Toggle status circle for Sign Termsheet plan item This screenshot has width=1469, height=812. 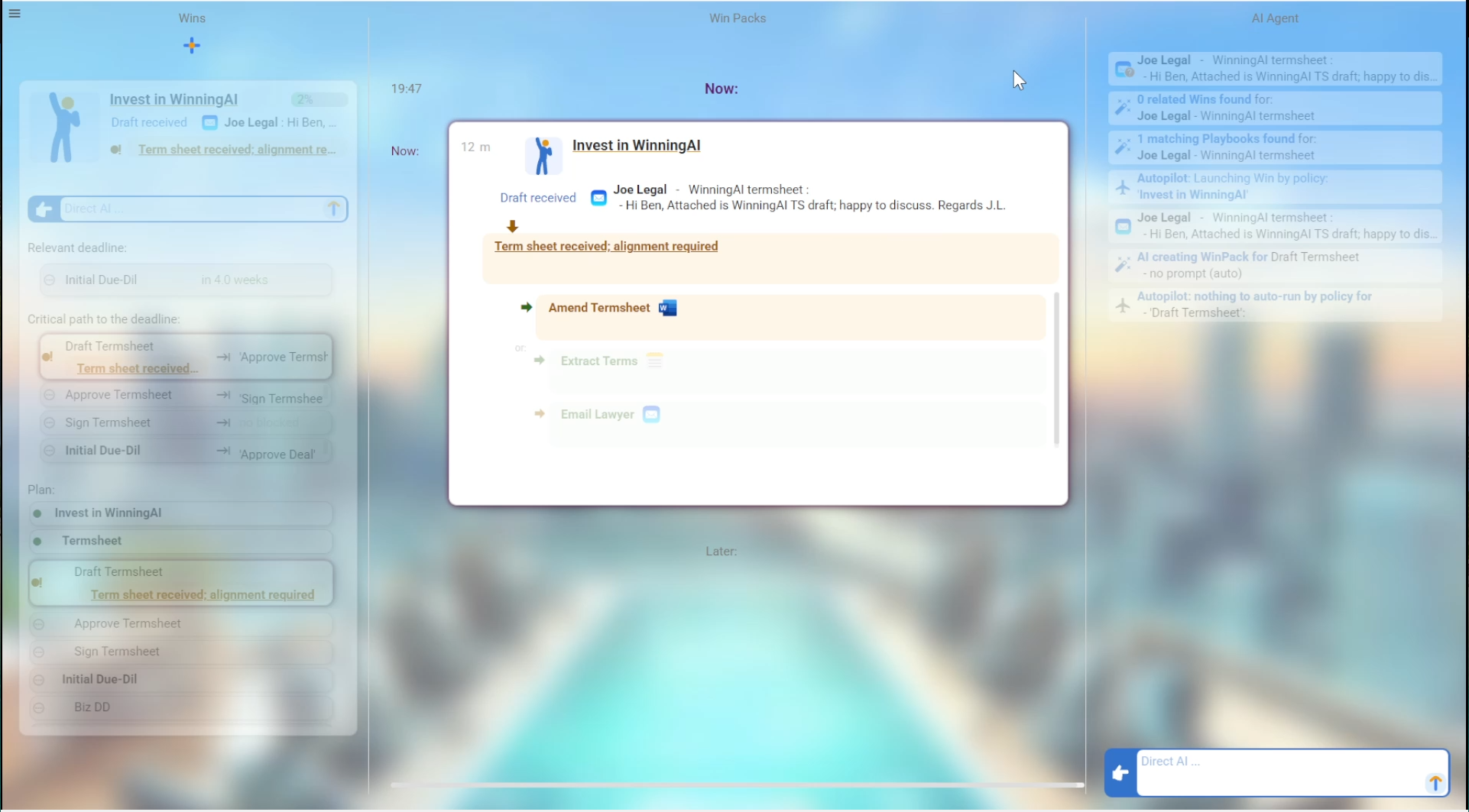point(39,652)
